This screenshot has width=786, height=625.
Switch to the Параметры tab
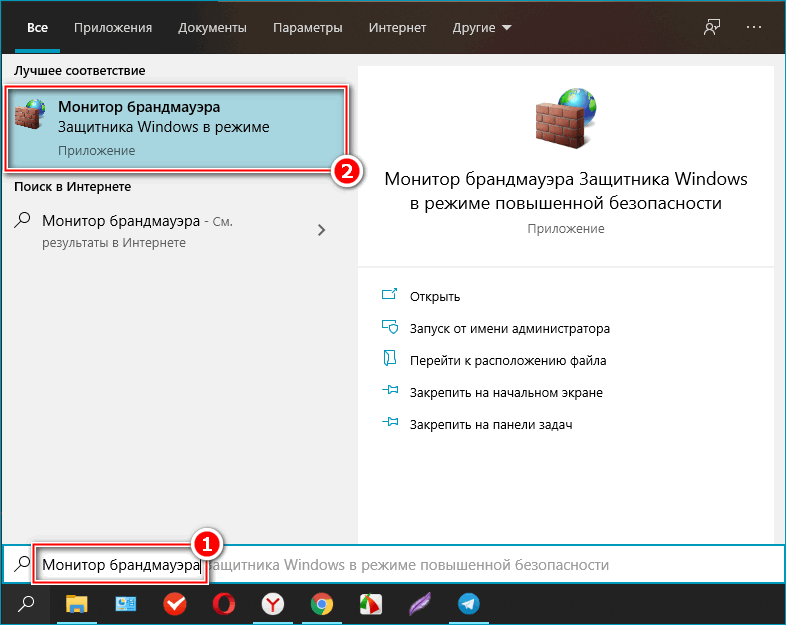point(307,28)
